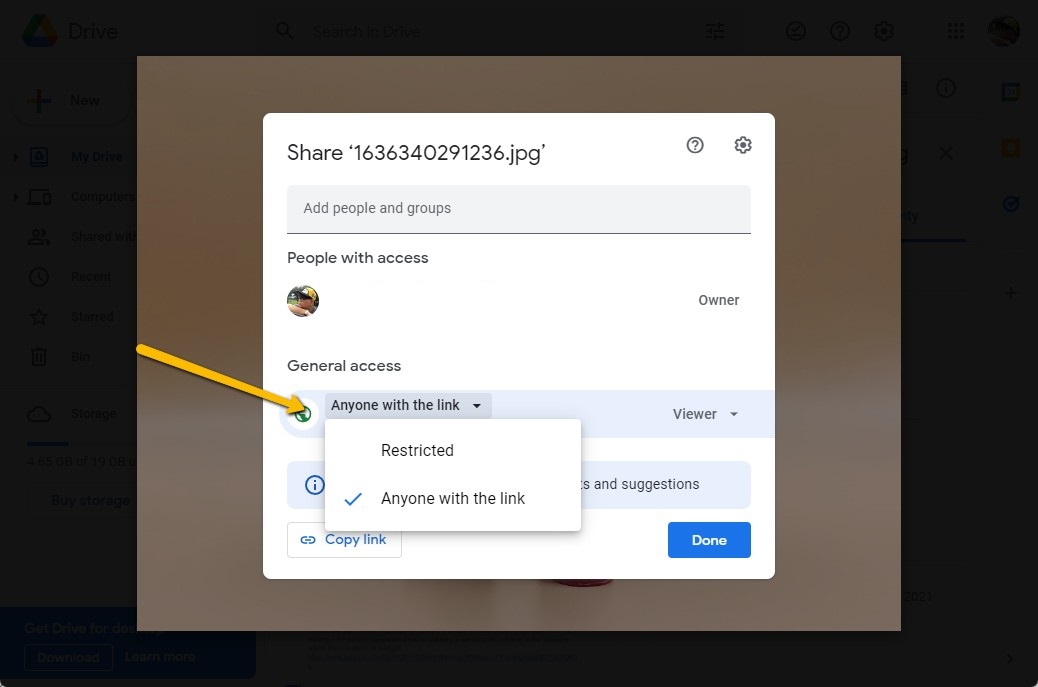Open Bin in sidebar
The image size is (1038, 687).
click(80, 356)
